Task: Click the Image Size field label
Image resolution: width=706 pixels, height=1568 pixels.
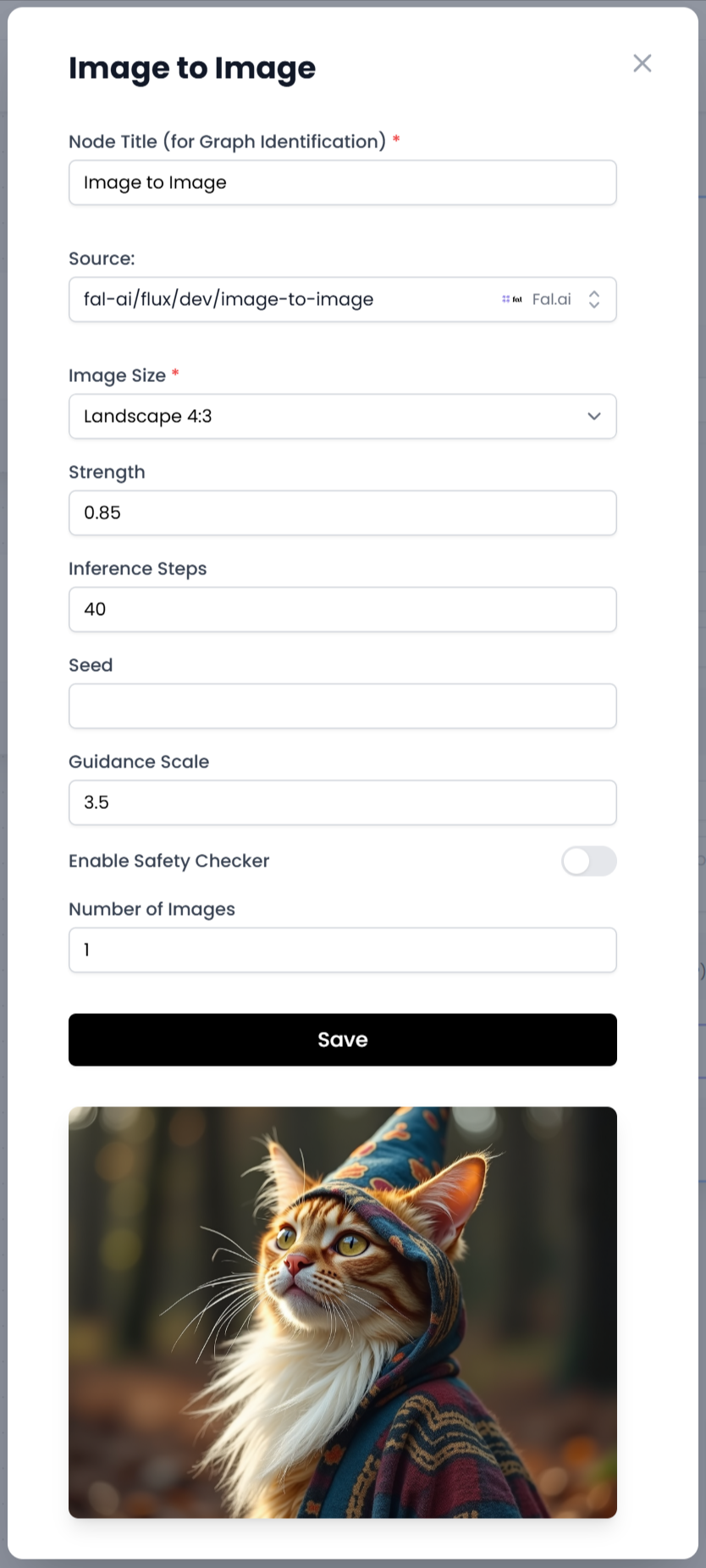Action: 117,375
